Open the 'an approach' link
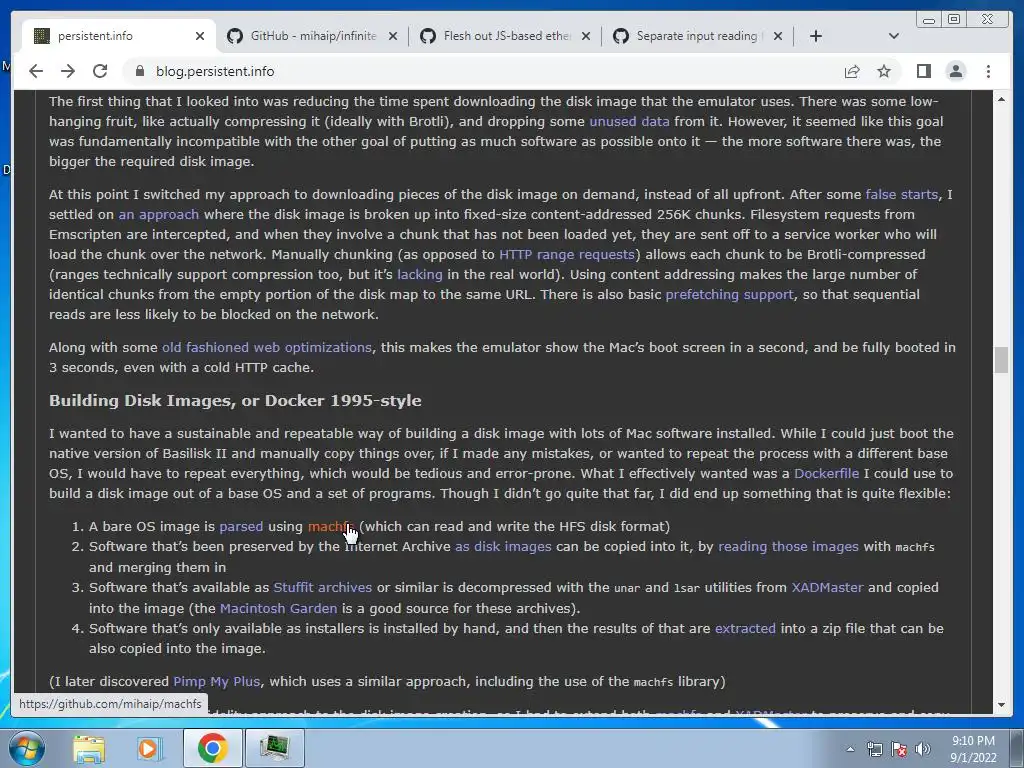Viewport: 1024px width, 768px height. (158, 214)
